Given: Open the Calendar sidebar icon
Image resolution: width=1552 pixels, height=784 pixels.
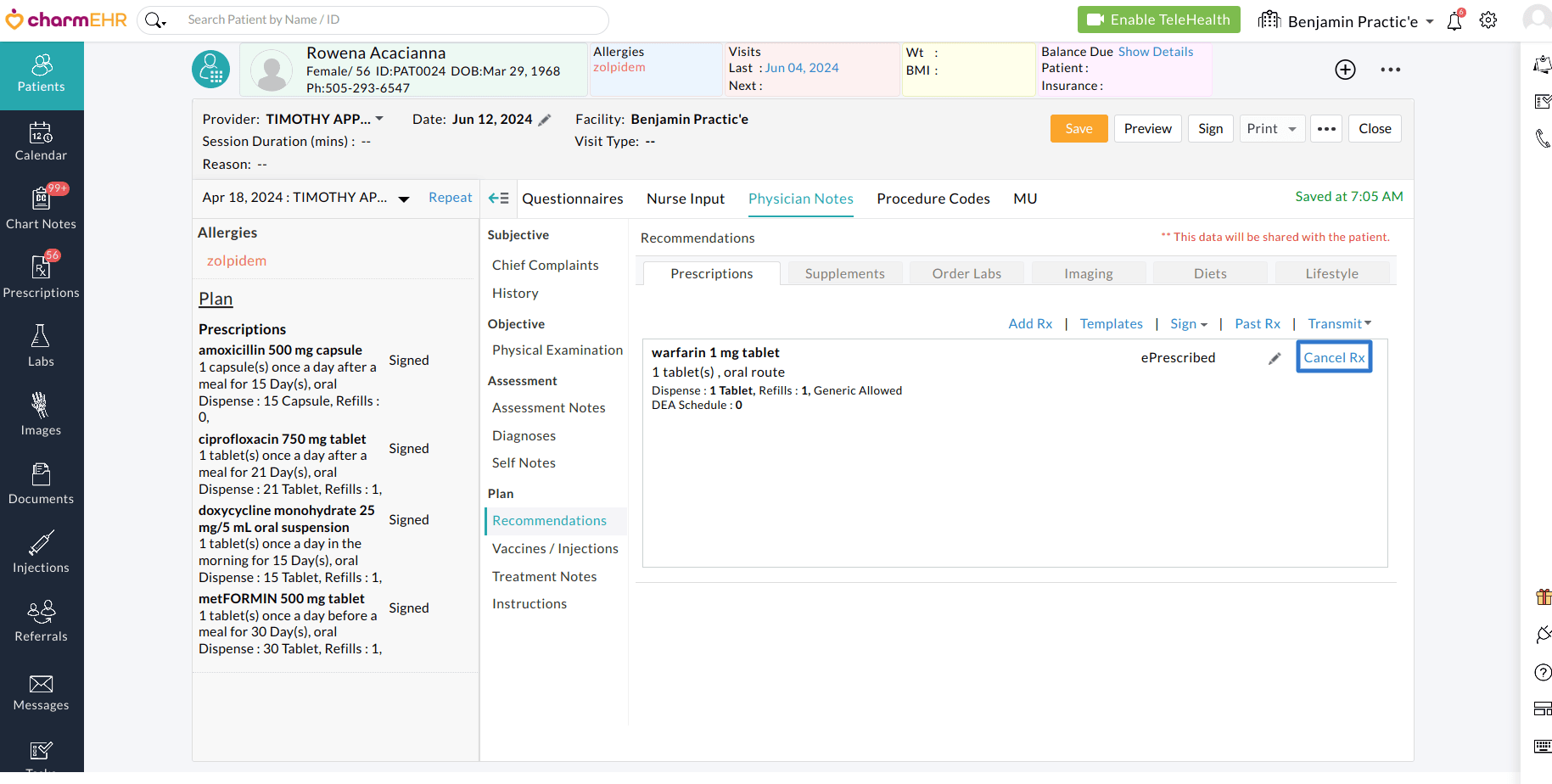Looking at the screenshot, I should click(x=41, y=142).
